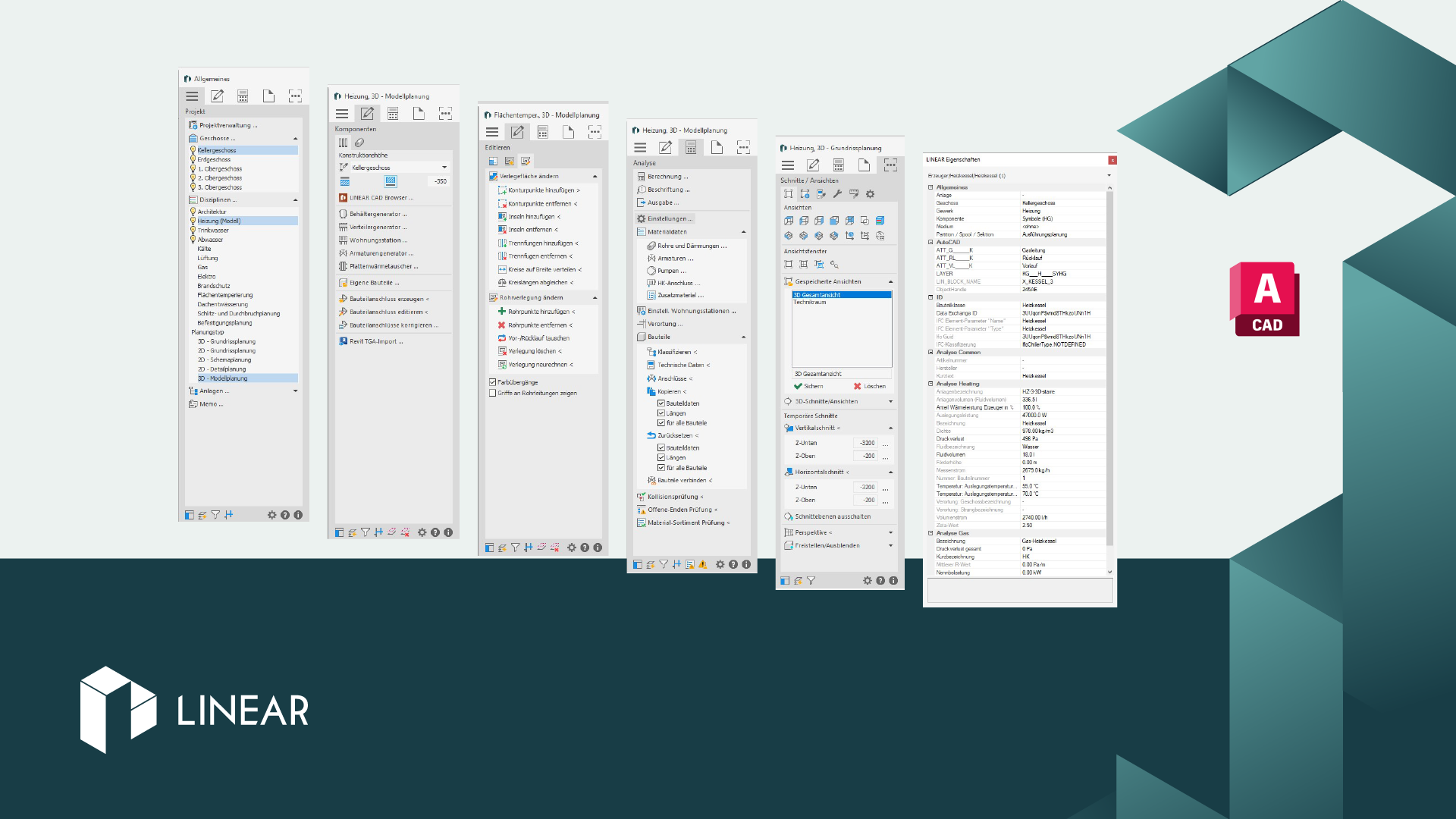Click the Sichern button
This screenshot has height=819, width=1456.
pyautogui.click(x=808, y=386)
